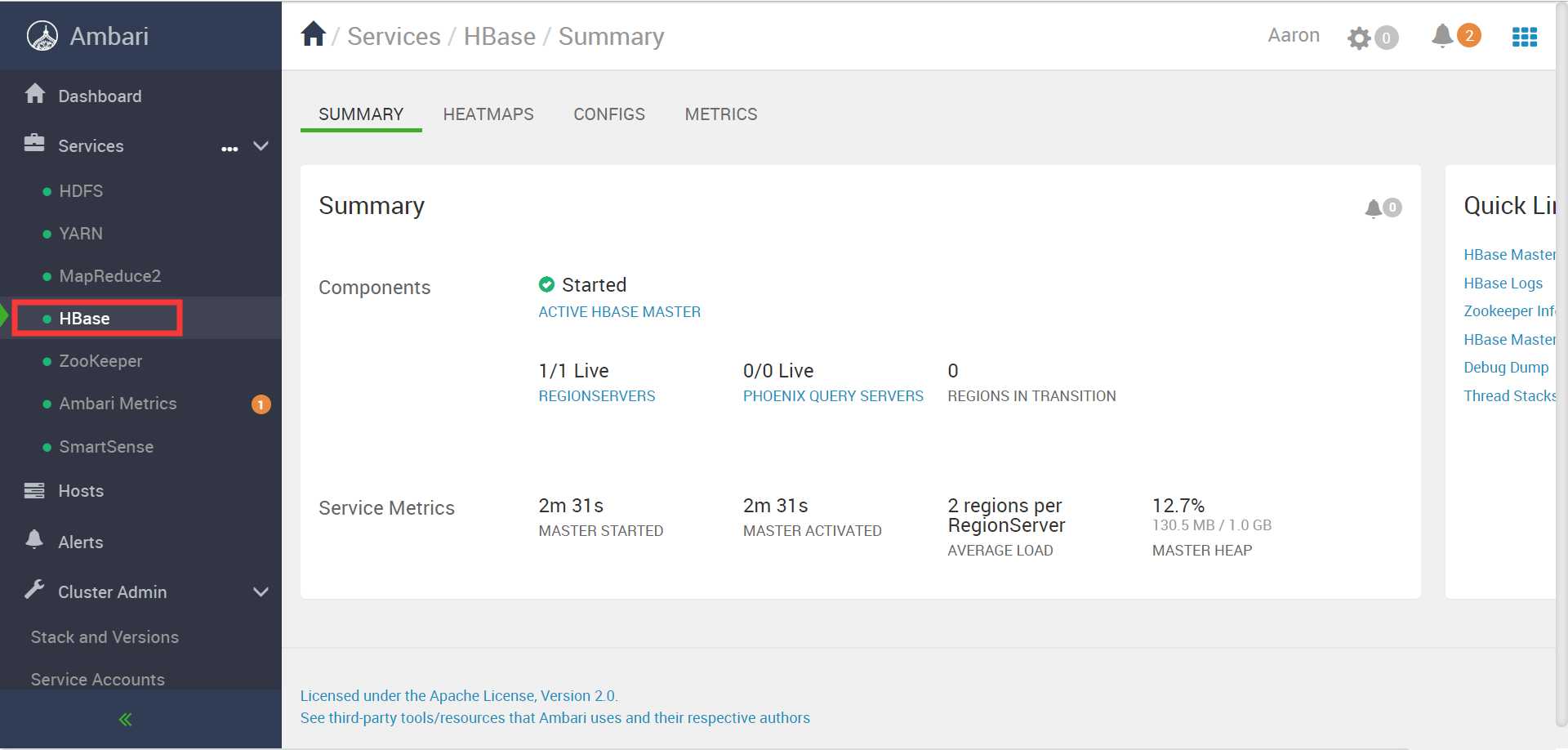This screenshot has height=750, width=1568.
Task: Click the HBase breadcrumb link
Action: coord(500,36)
